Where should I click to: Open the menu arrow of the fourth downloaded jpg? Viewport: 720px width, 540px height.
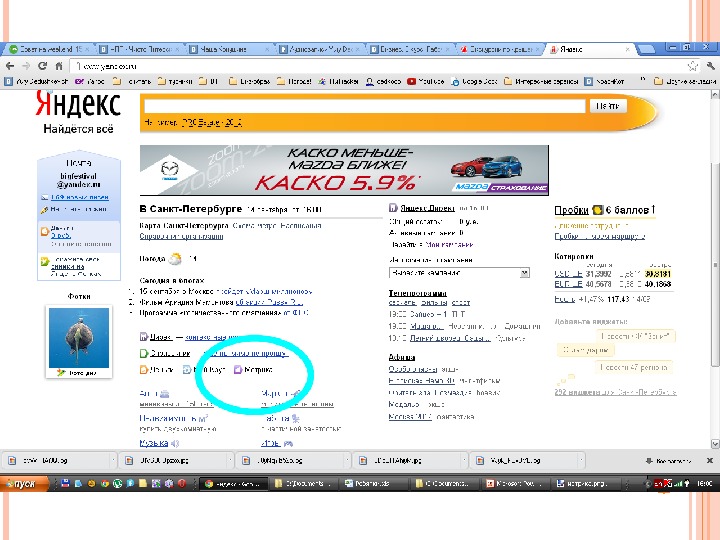point(464,460)
